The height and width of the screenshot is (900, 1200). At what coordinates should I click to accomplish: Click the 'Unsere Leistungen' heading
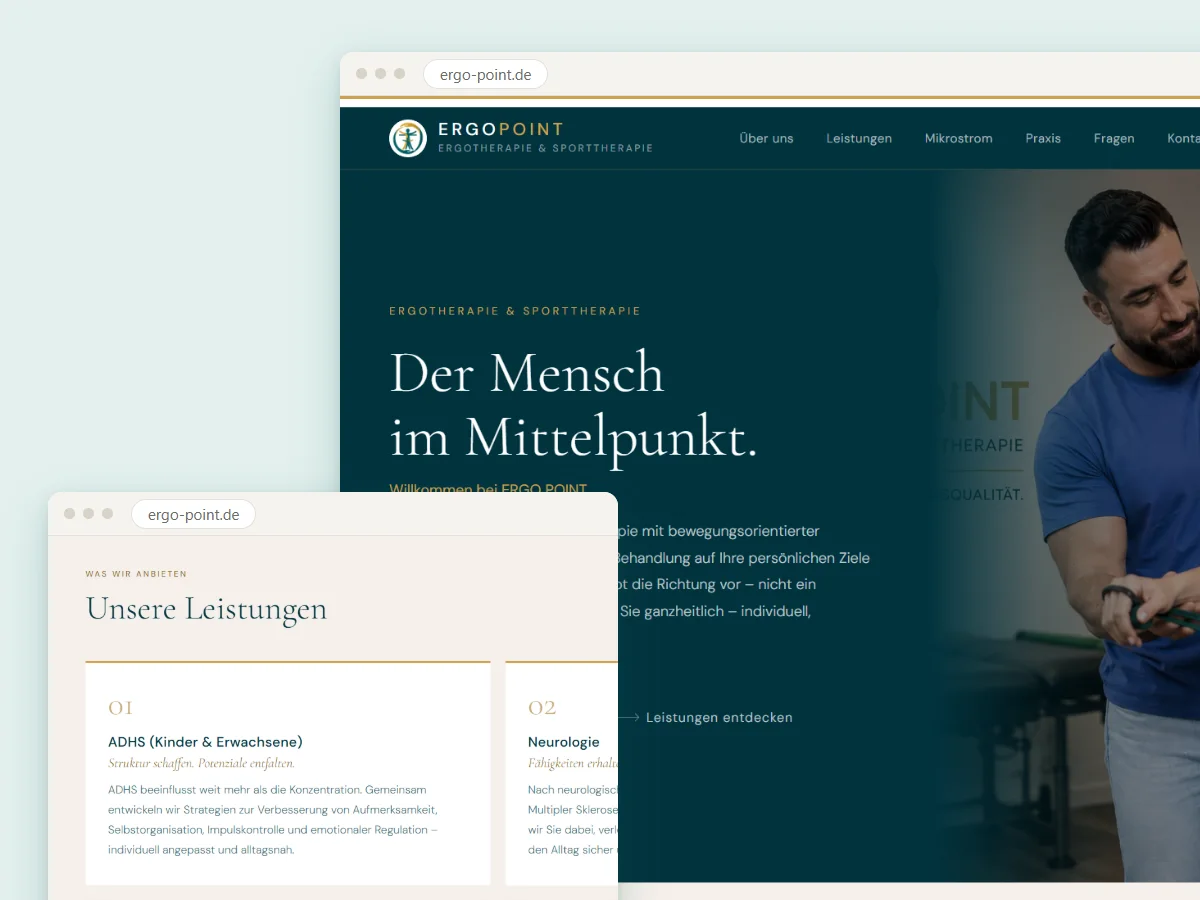206,609
